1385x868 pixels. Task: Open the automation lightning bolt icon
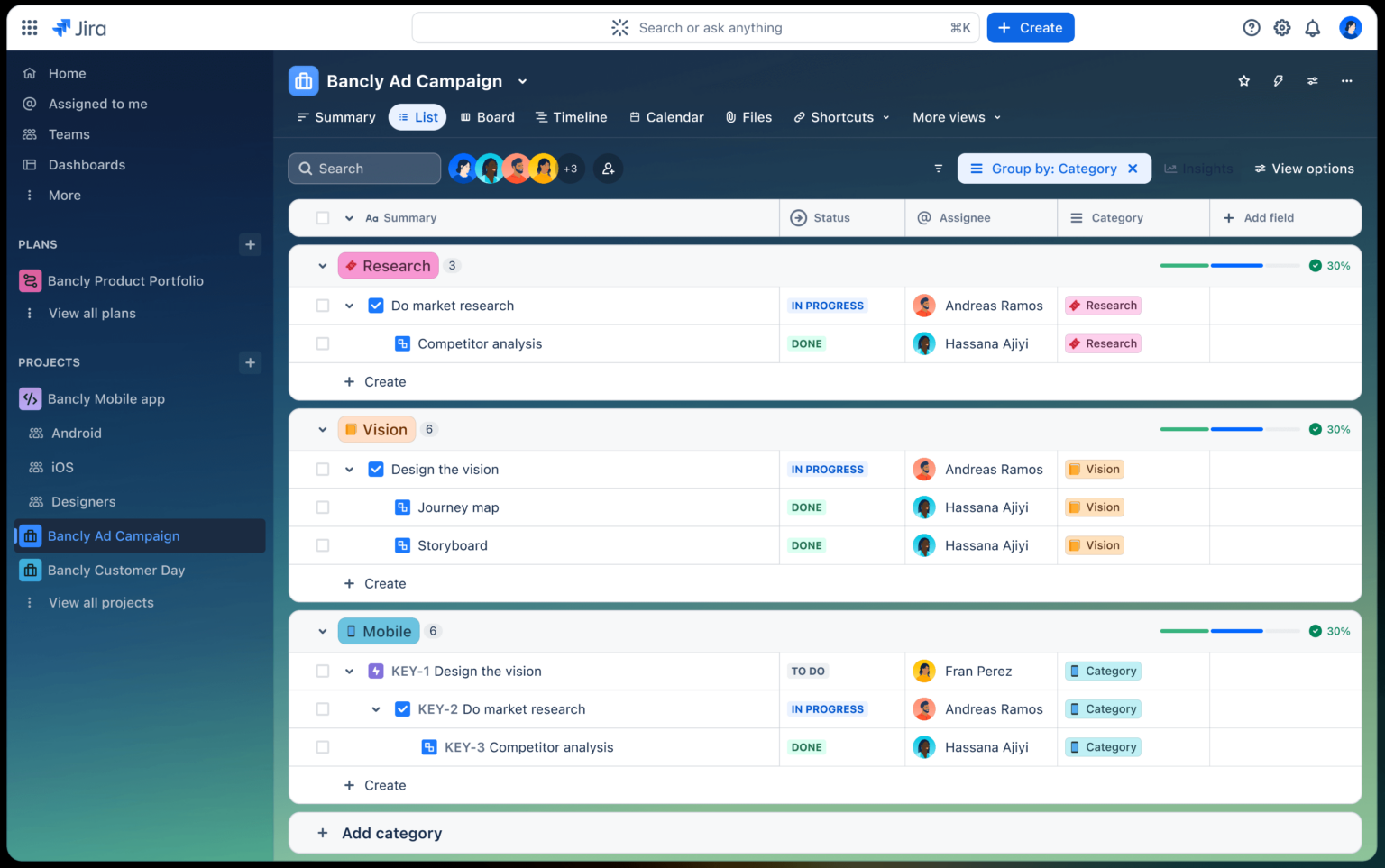[1279, 80]
